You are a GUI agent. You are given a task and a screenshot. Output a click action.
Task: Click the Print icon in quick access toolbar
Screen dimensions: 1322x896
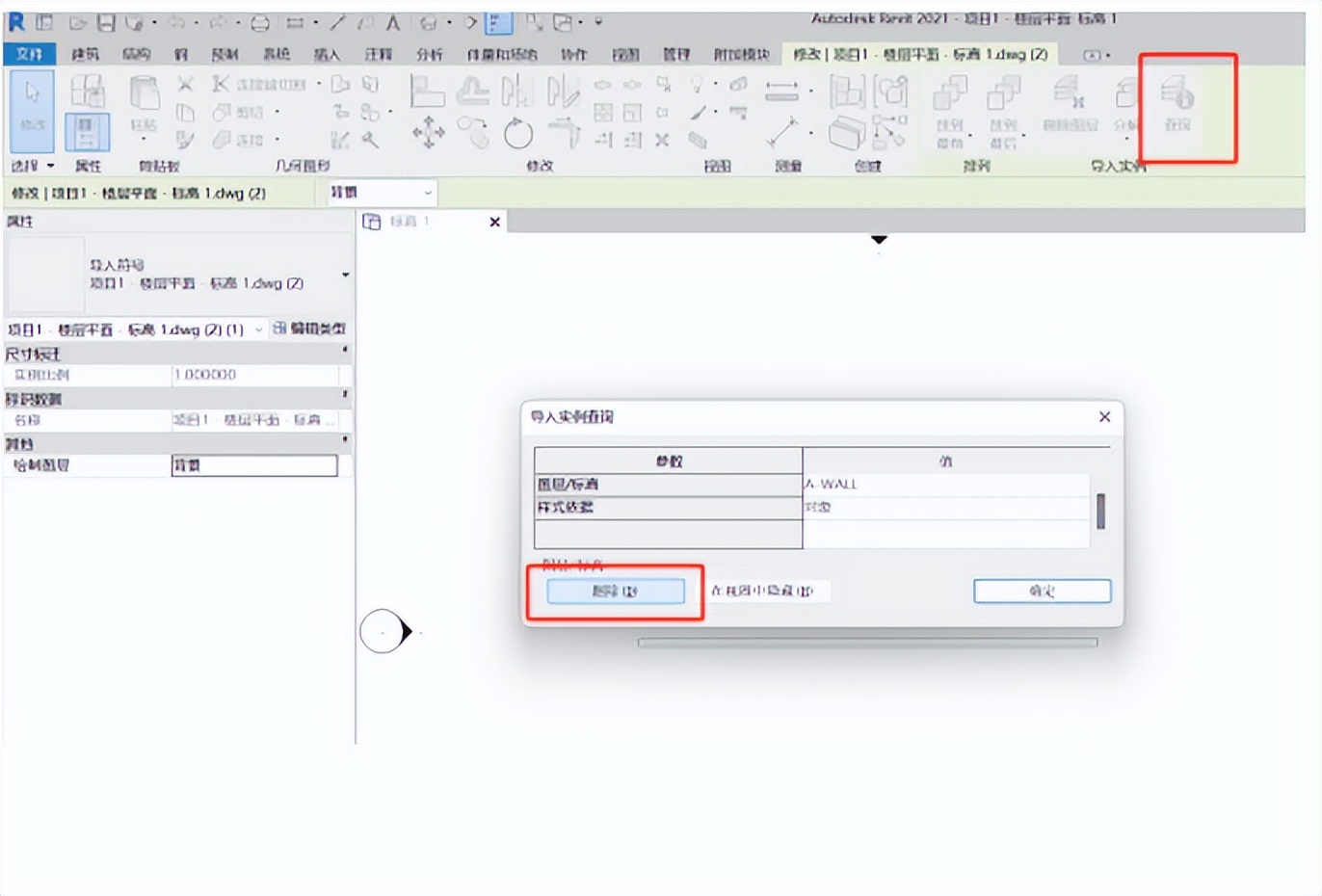pos(260,22)
